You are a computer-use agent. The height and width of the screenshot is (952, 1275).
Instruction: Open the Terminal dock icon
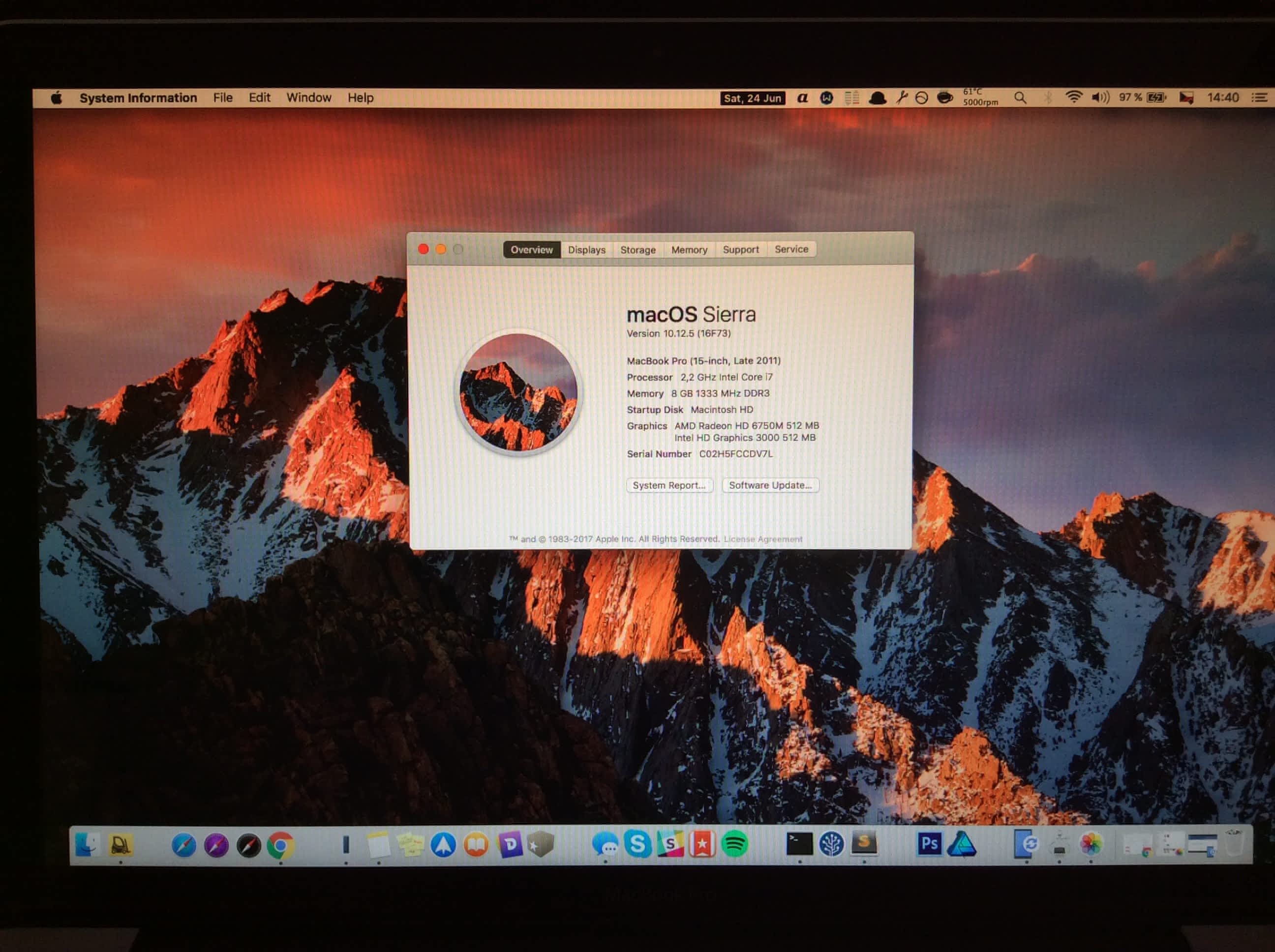click(799, 844)
